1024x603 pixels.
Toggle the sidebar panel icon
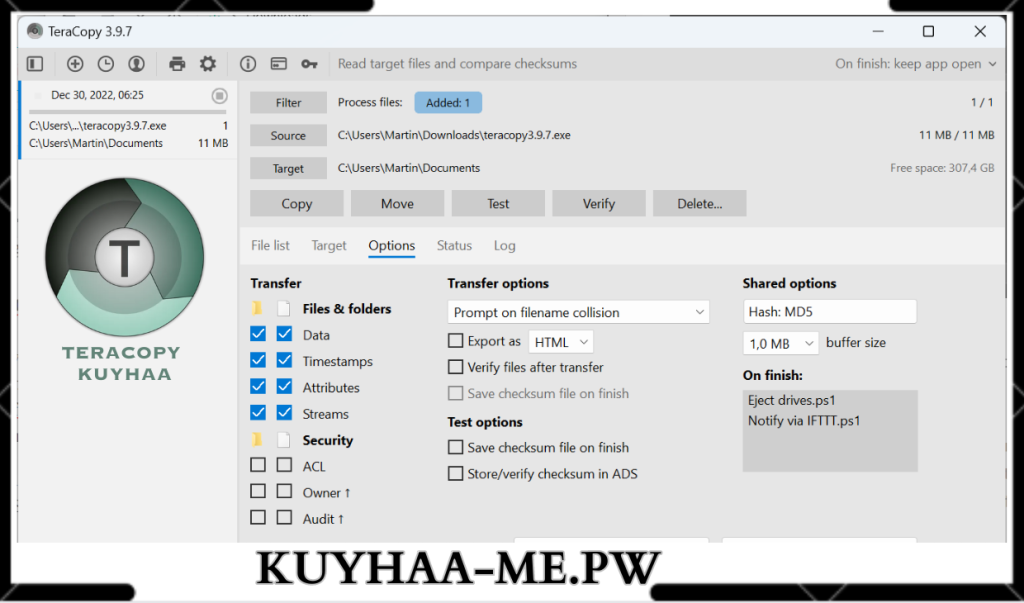35,63
